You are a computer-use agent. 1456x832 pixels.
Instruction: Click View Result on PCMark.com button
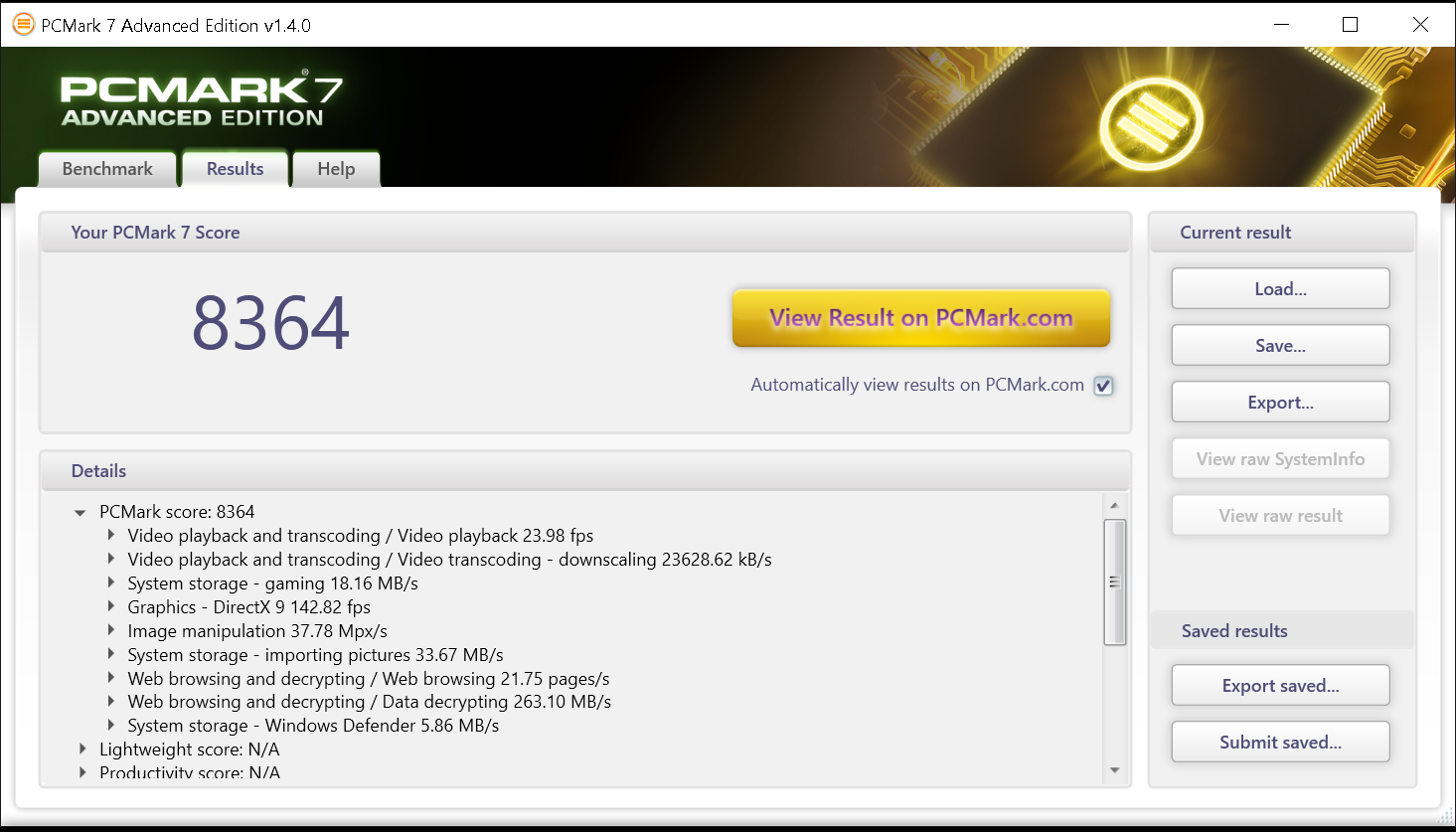coord(921,318)
